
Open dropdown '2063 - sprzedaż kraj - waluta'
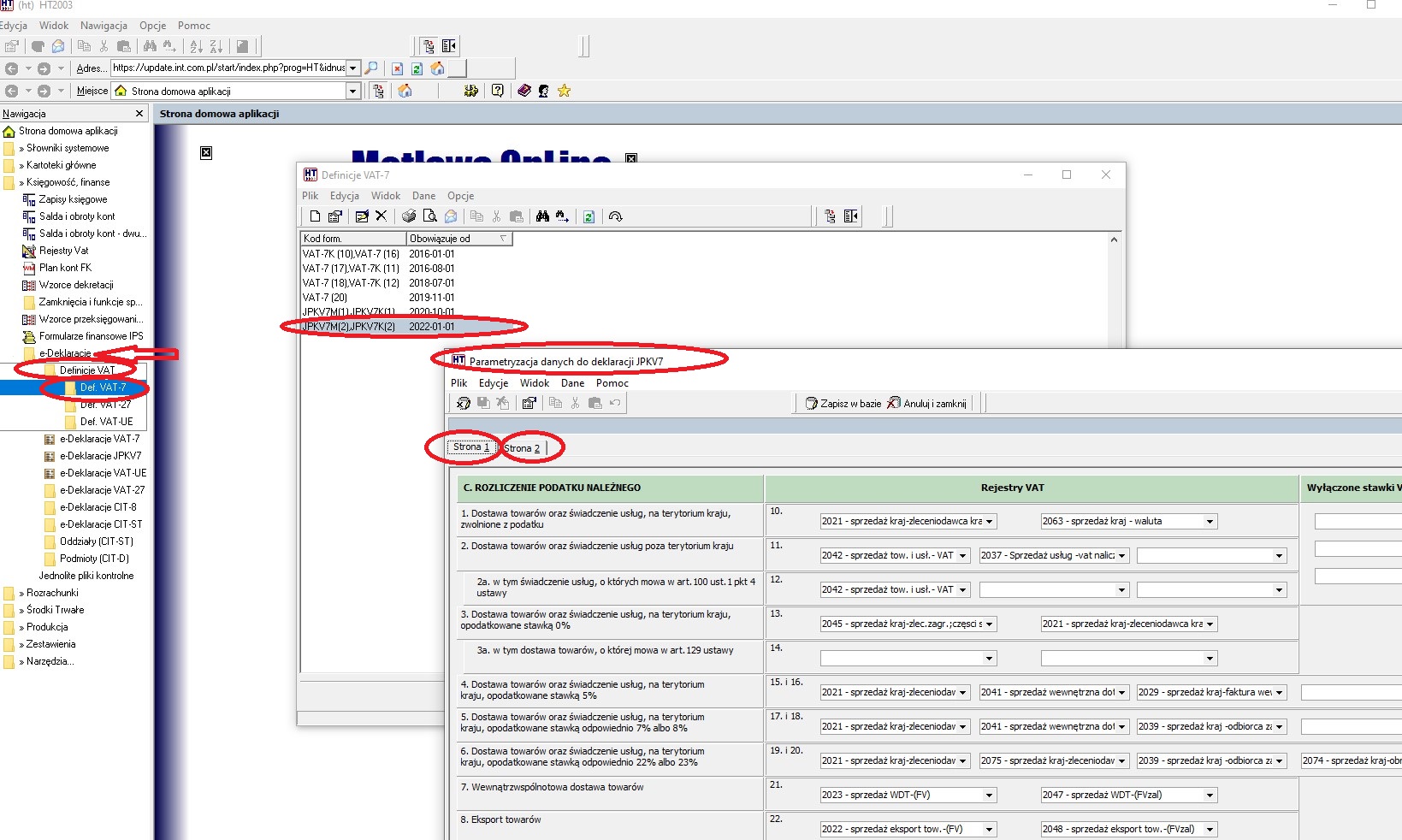point(1210,521)
